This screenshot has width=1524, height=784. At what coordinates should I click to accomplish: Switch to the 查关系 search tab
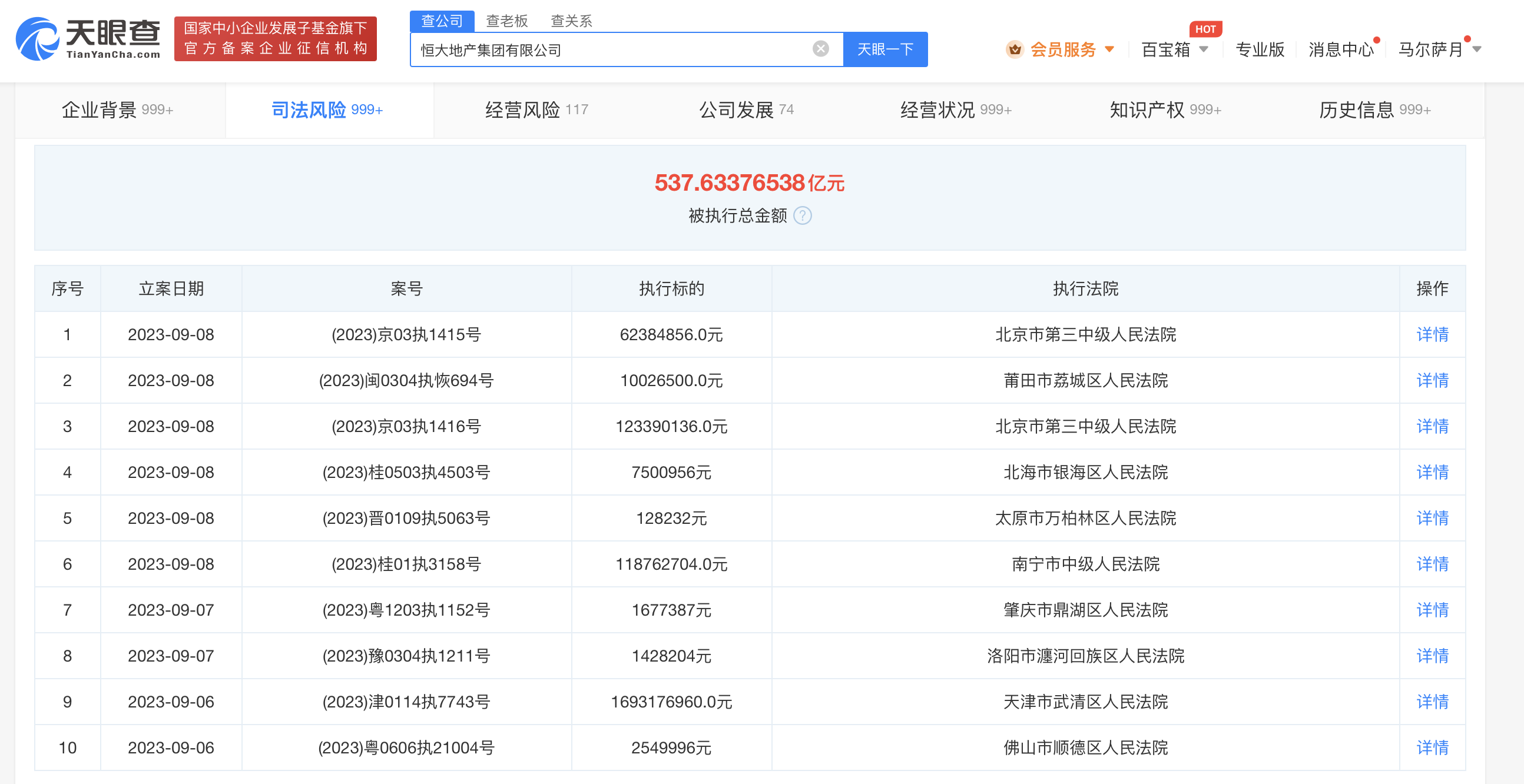pyautogui.click(x=571, y=21)
